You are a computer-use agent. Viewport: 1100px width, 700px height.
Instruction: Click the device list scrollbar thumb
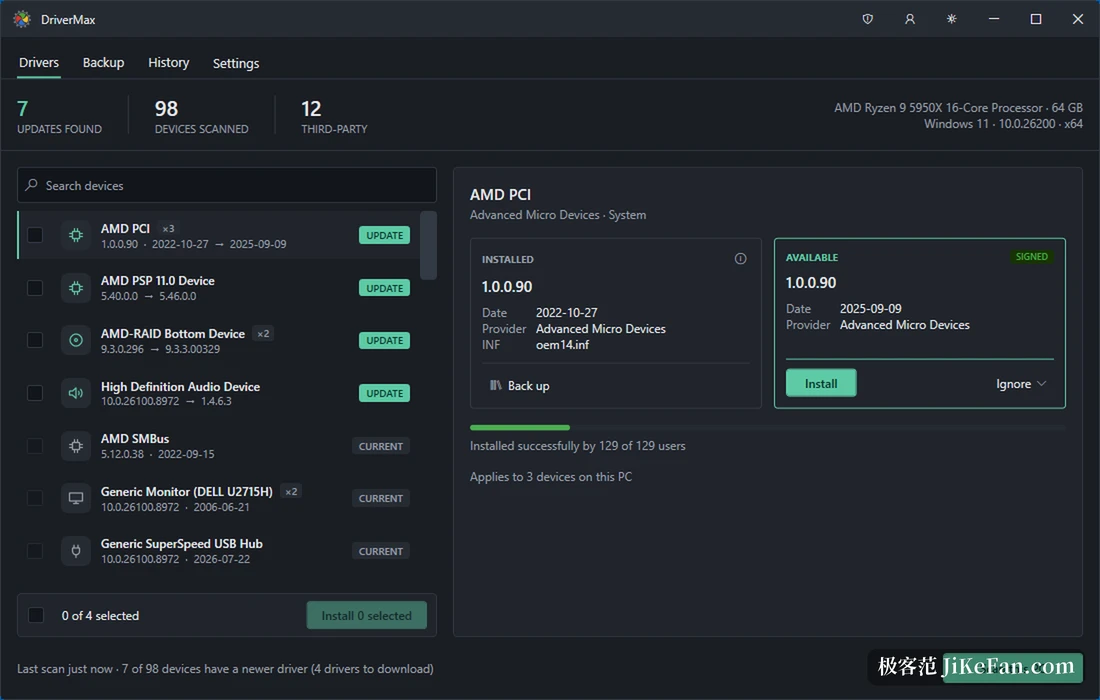[428, 245]
